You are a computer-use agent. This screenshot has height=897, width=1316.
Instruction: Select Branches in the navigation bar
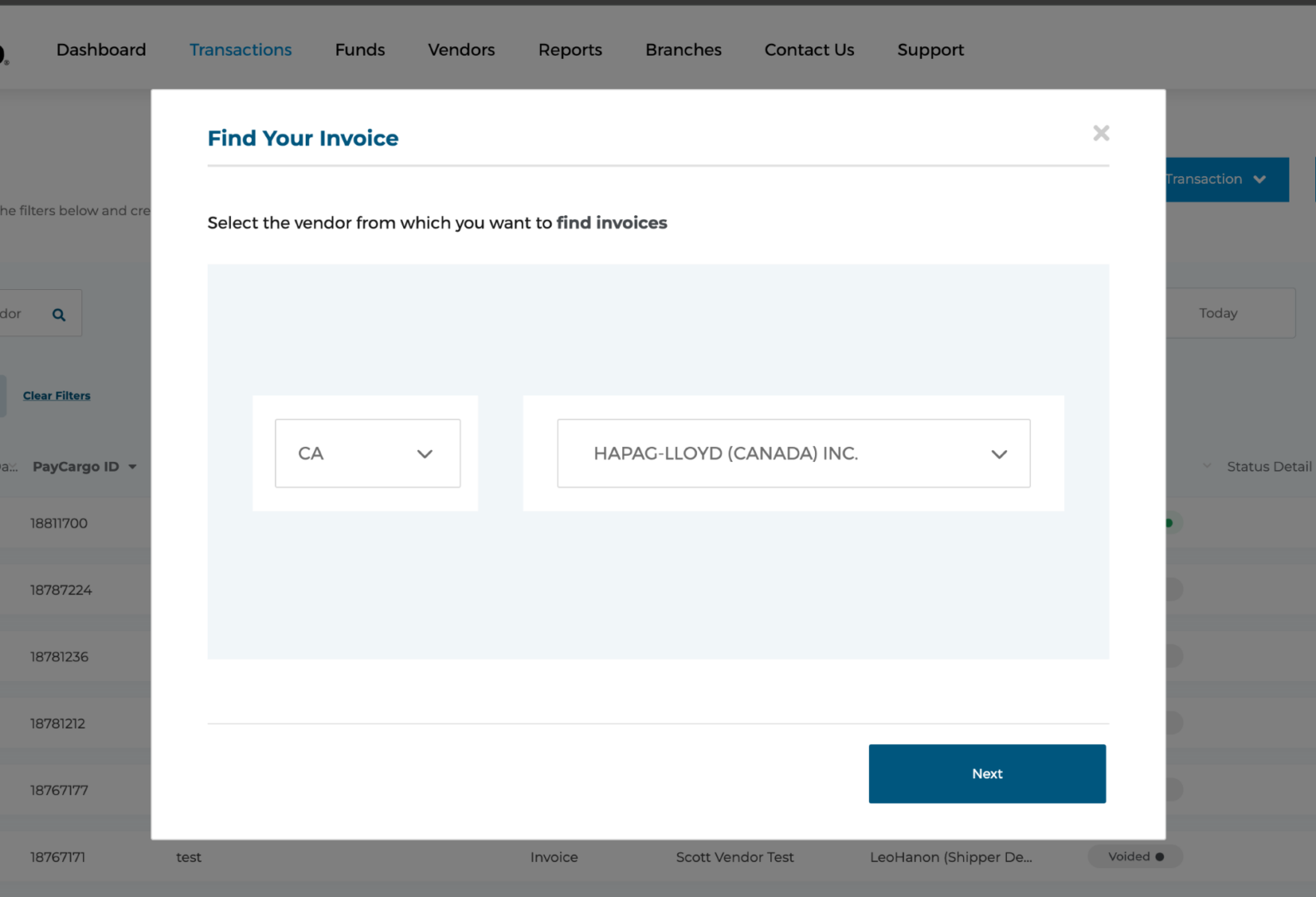[x=683, y=50]
